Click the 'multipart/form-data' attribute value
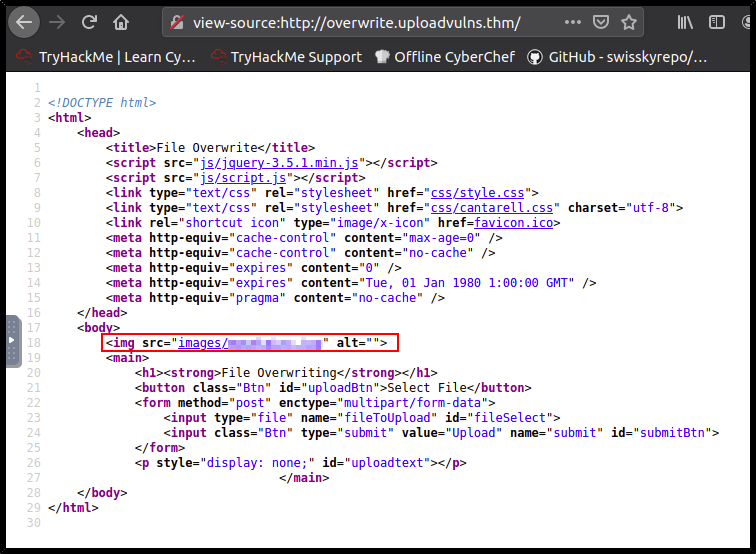Screen dimensions: 756x554 (x=412, y=403)
